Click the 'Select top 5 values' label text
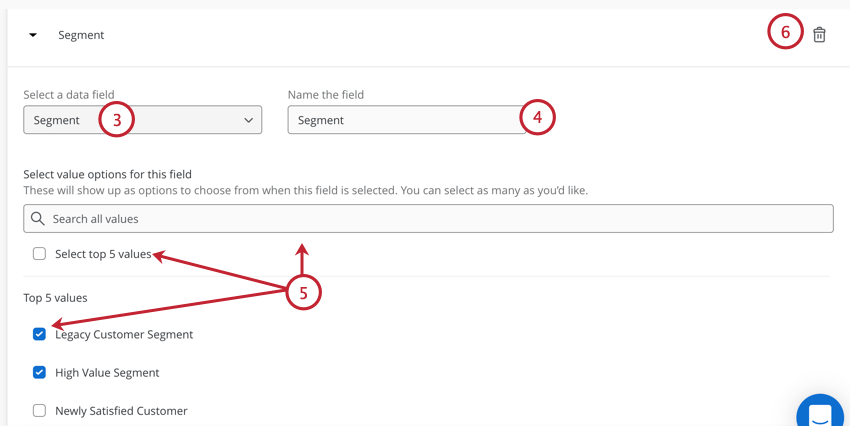This screenshot has height=426, width=850. click(103, 254)
